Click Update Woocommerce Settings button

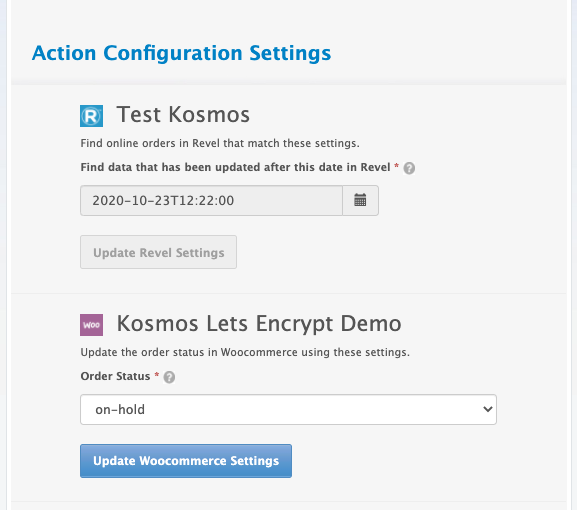[x=186, y=461]
